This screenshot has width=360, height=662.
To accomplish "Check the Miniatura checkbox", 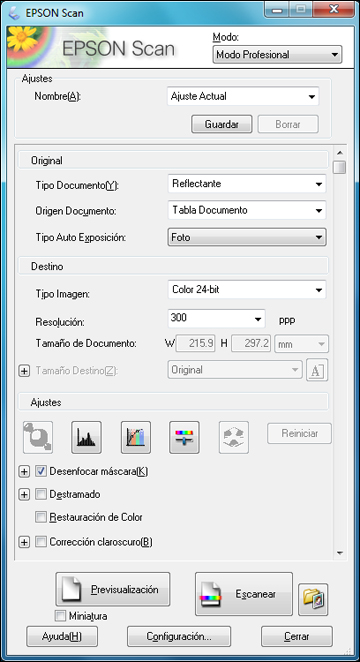I will coord(60,616).
